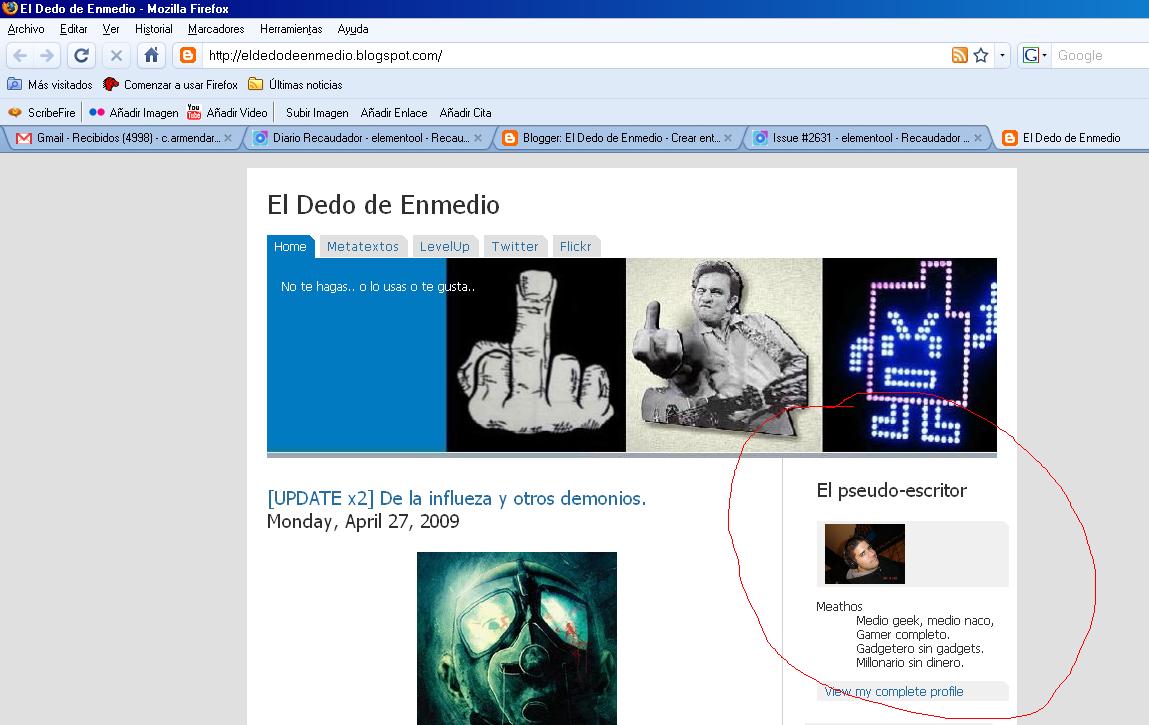Open the Home page button
1149x725 pixels.
tap(151, 56)
